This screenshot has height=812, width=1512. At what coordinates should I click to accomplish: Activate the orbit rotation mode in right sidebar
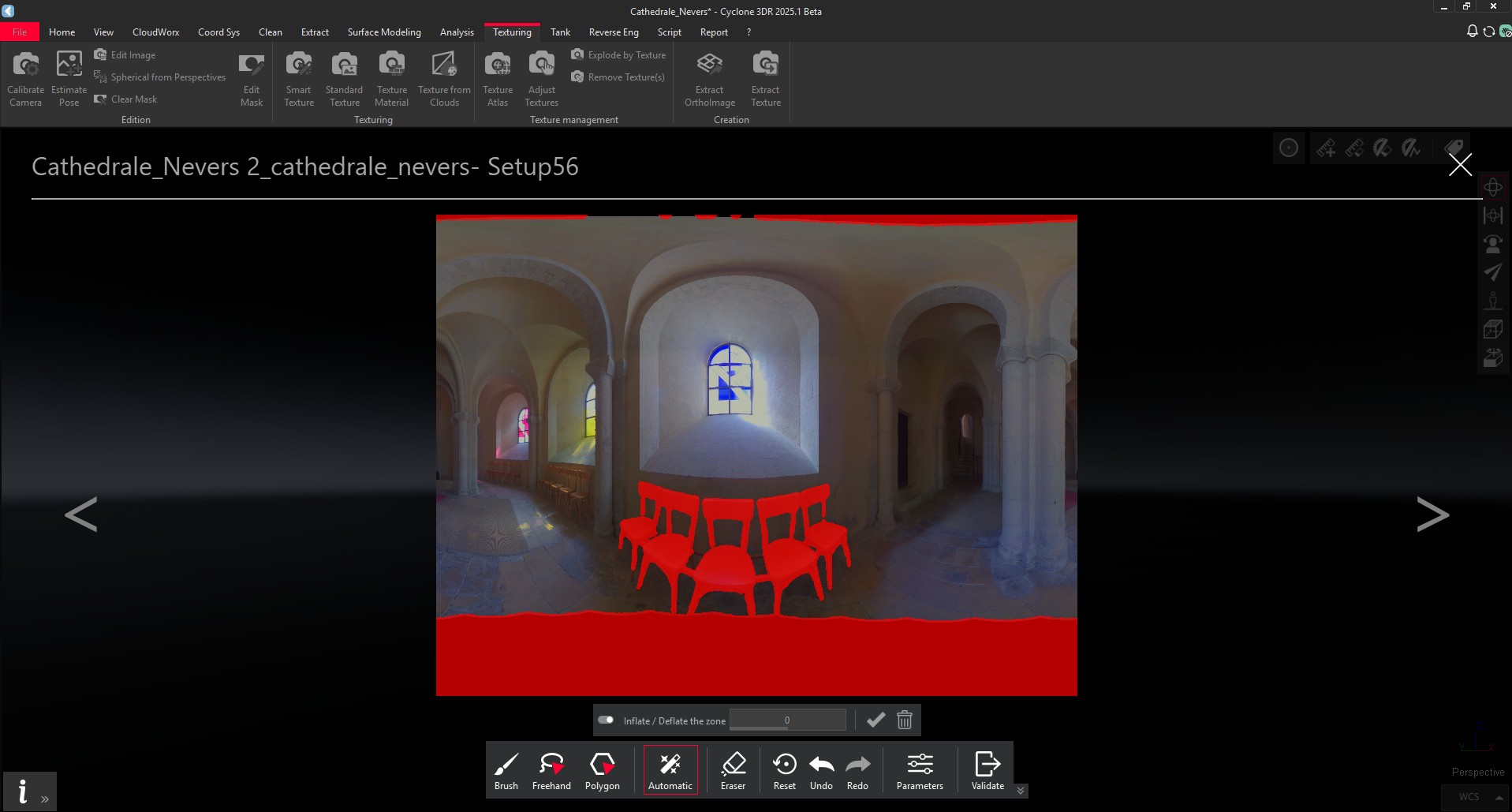click(x=1493, y=187)
